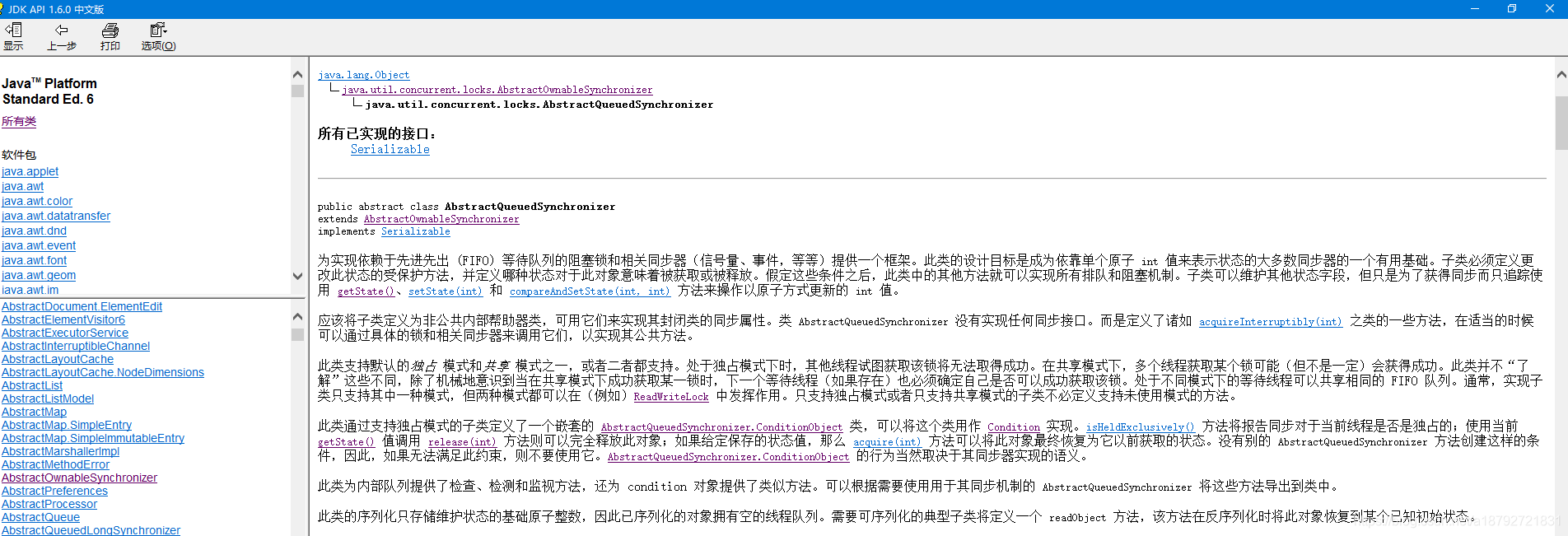The image size is (1568, 536).
Task: Open AbstractMap.SimpleImmutableEntry class link
Action: 93,438
